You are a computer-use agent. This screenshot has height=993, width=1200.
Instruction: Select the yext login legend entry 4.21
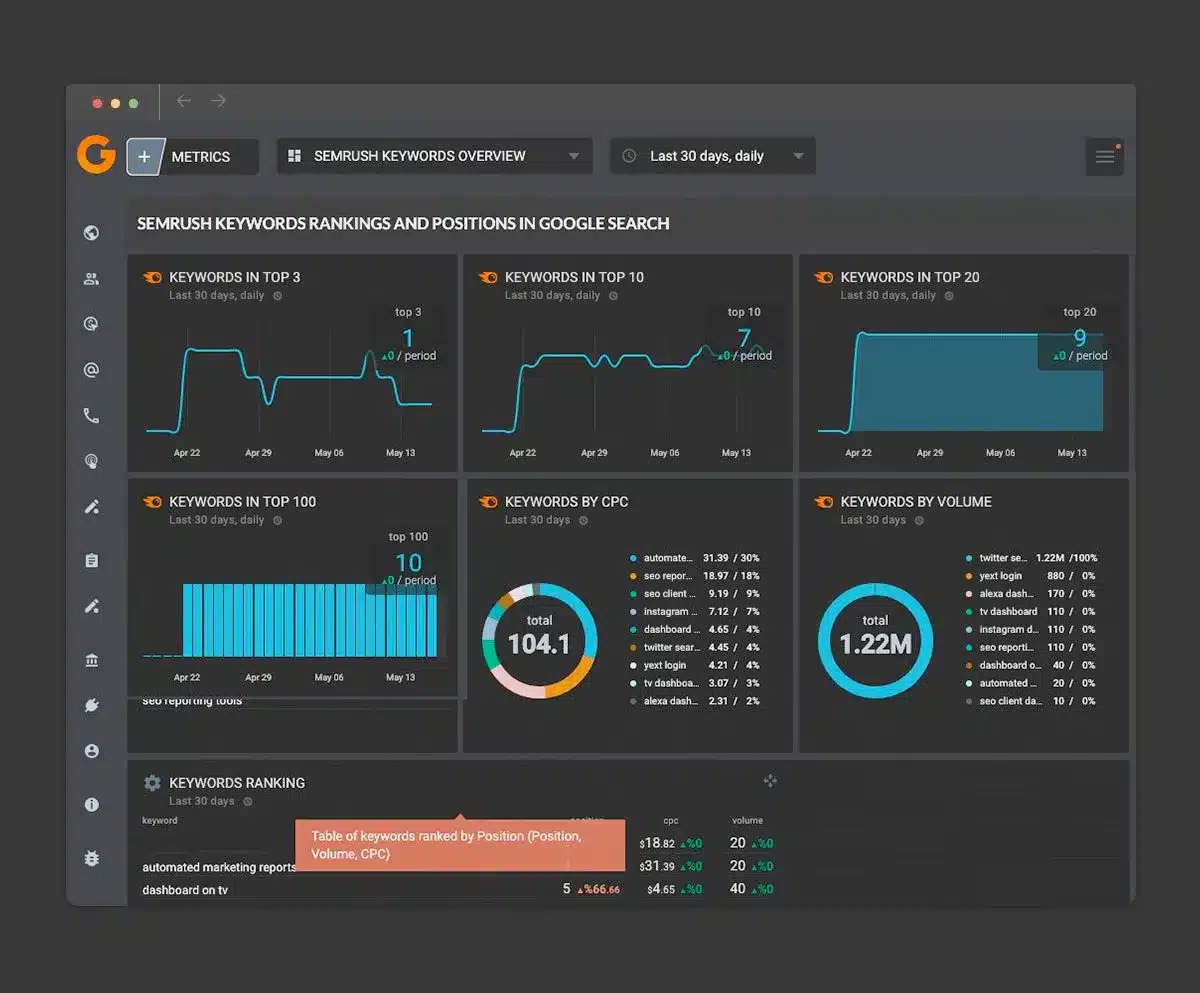click(x=695, y=665)
